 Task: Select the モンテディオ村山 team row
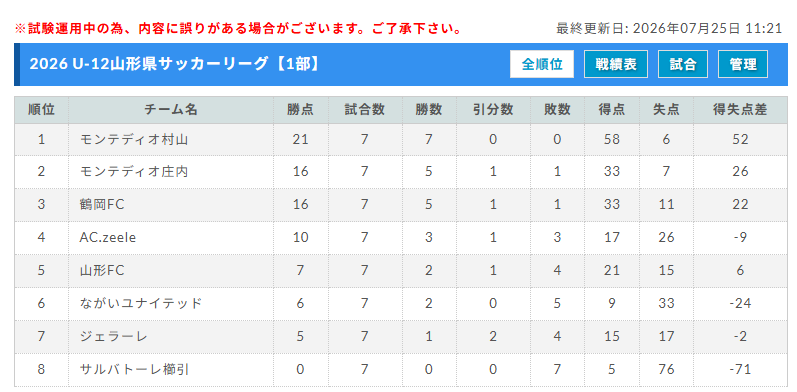click(401, 140)
